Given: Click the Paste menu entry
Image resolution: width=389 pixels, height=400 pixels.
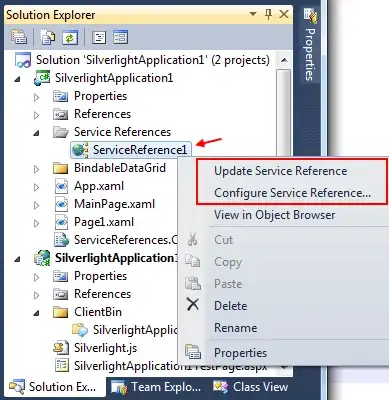Looking at the screenshot, I should click(228, 284).
